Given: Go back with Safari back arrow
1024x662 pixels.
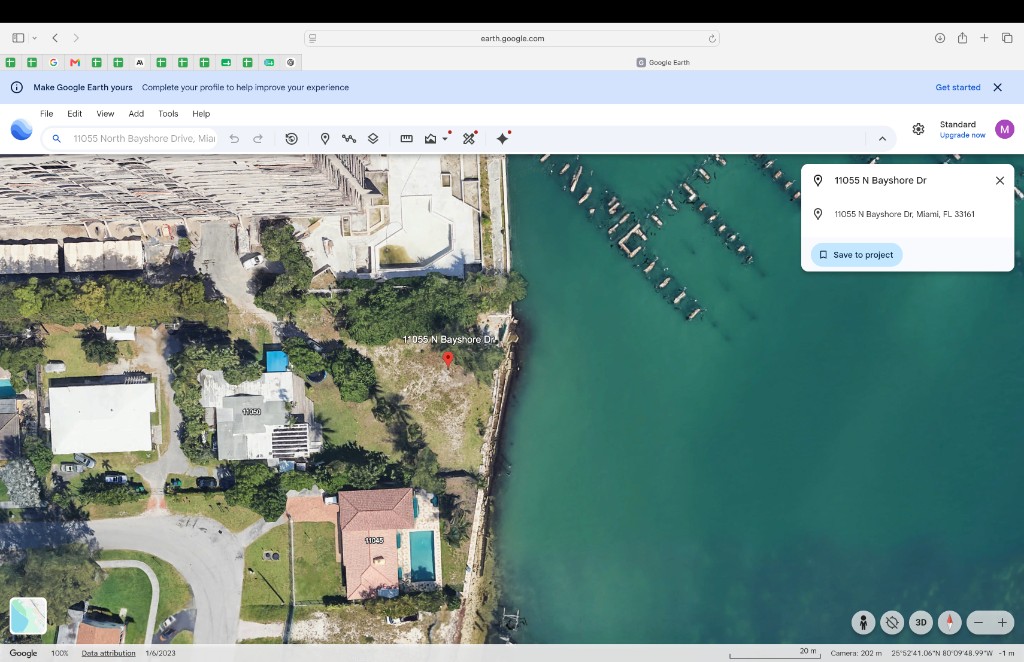Looking at the screenshot, I should point(55,38).
